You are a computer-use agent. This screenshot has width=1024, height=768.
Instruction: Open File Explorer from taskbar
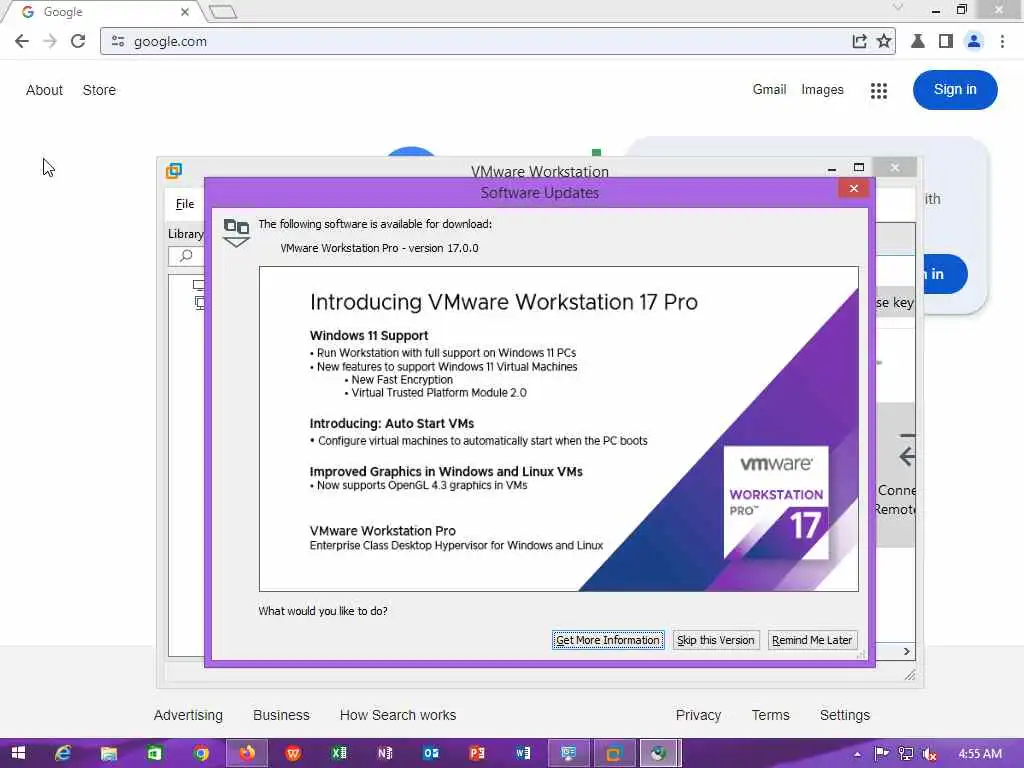click(x=108, y=753)
